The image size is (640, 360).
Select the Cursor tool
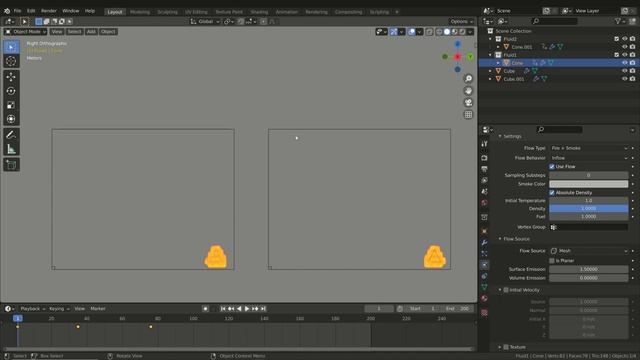tap(11, 61)
